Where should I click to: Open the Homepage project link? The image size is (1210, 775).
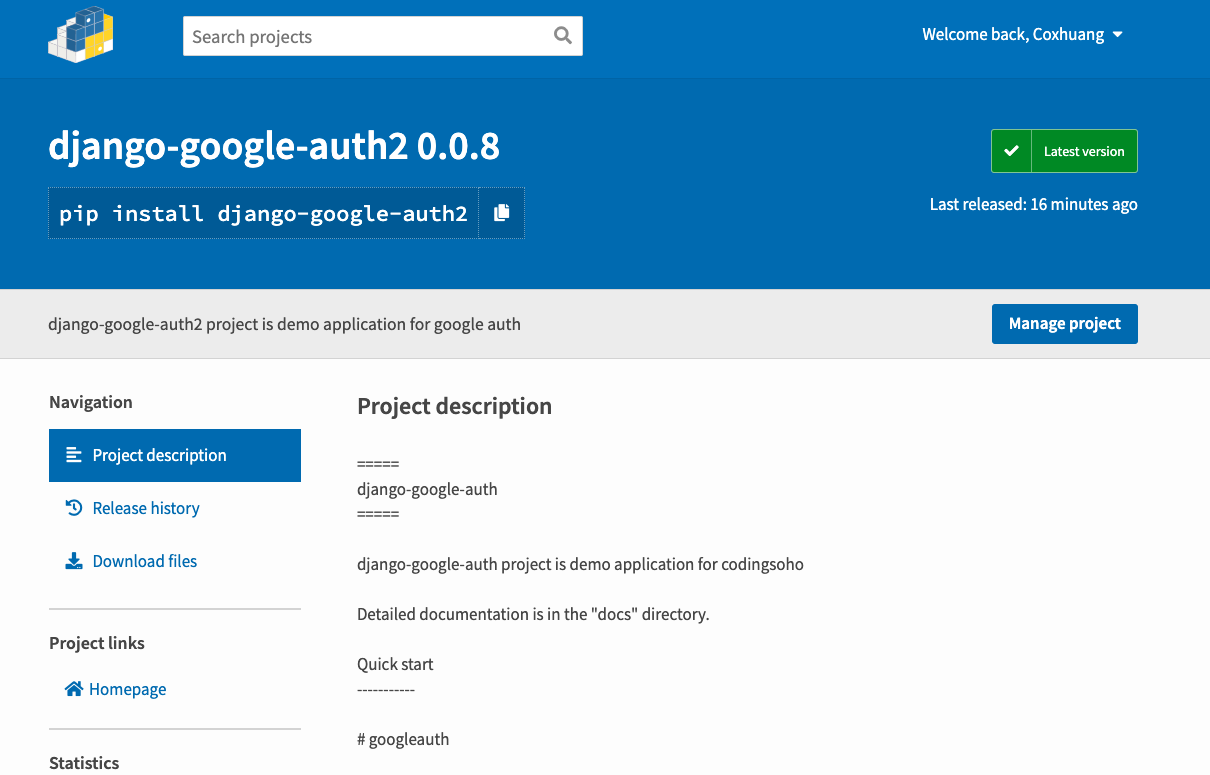(116, 689)
